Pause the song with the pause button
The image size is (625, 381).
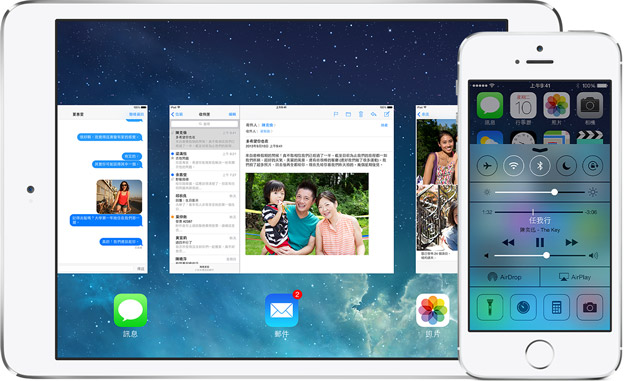coord(540,242)
